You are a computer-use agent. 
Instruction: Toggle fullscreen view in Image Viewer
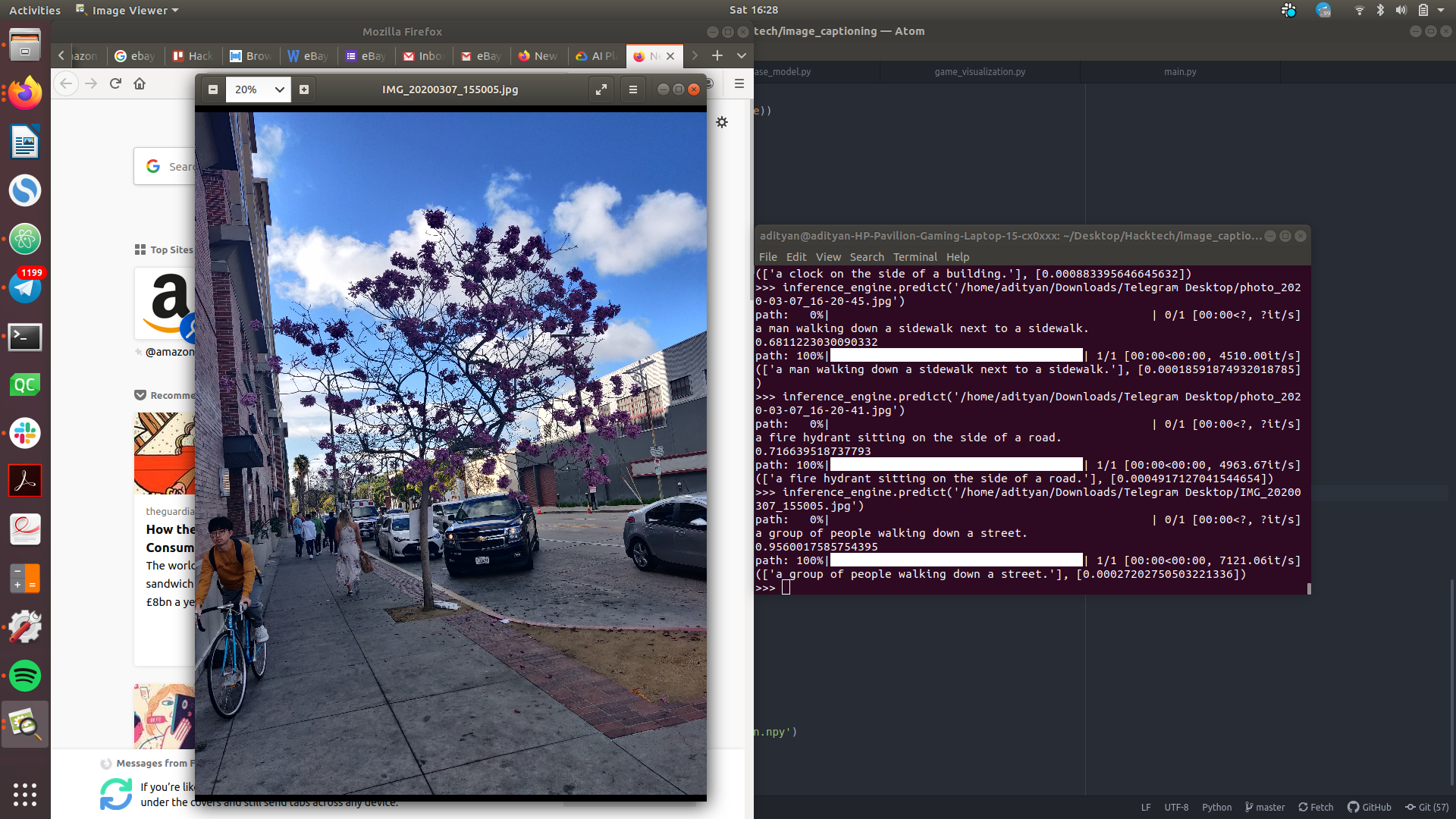point(601,89)
